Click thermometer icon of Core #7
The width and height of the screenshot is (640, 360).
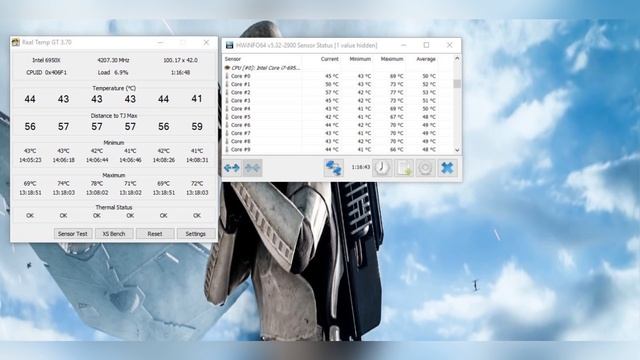point(227,133)
